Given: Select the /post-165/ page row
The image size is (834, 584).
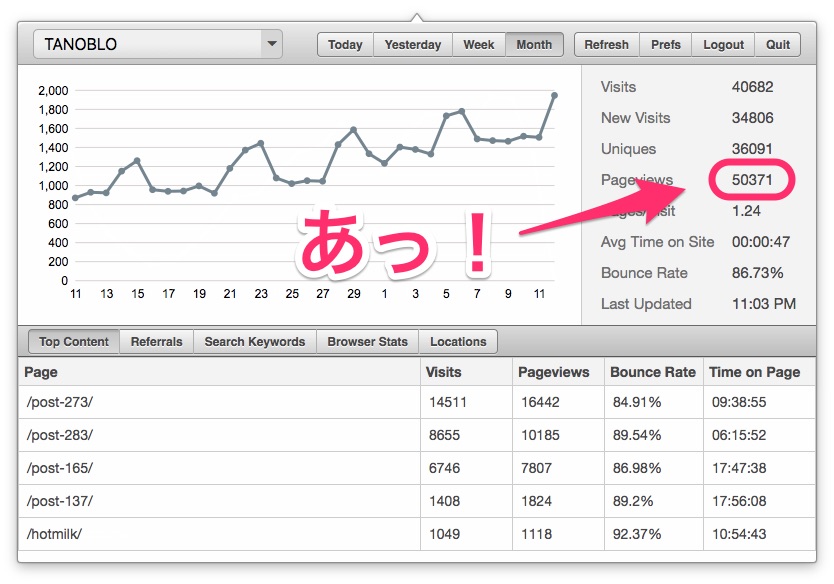Looking at the screenshot, I should click(417, 468).
